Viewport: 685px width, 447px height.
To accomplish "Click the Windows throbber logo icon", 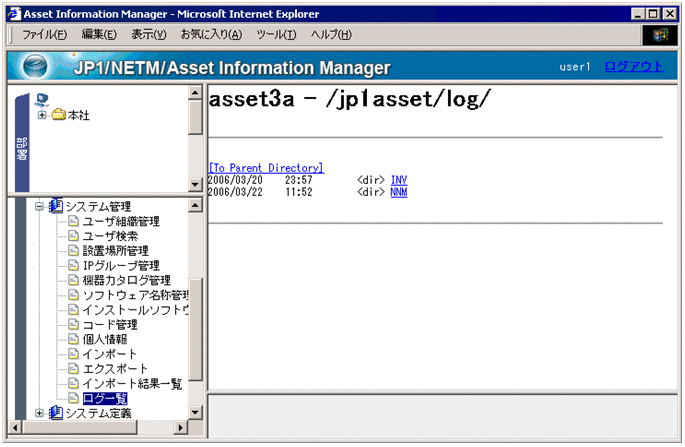I will point(660,35).
